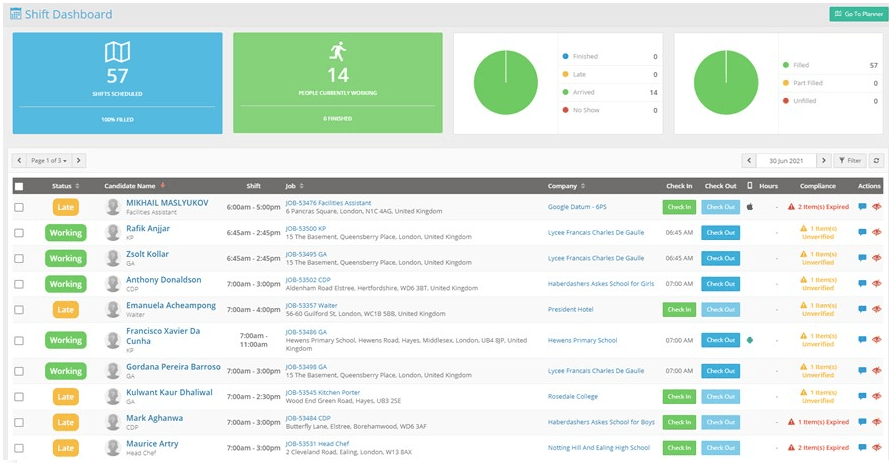The image size is (892, 466).
Task: Sort by the Company column
Action: pos(567,186)
